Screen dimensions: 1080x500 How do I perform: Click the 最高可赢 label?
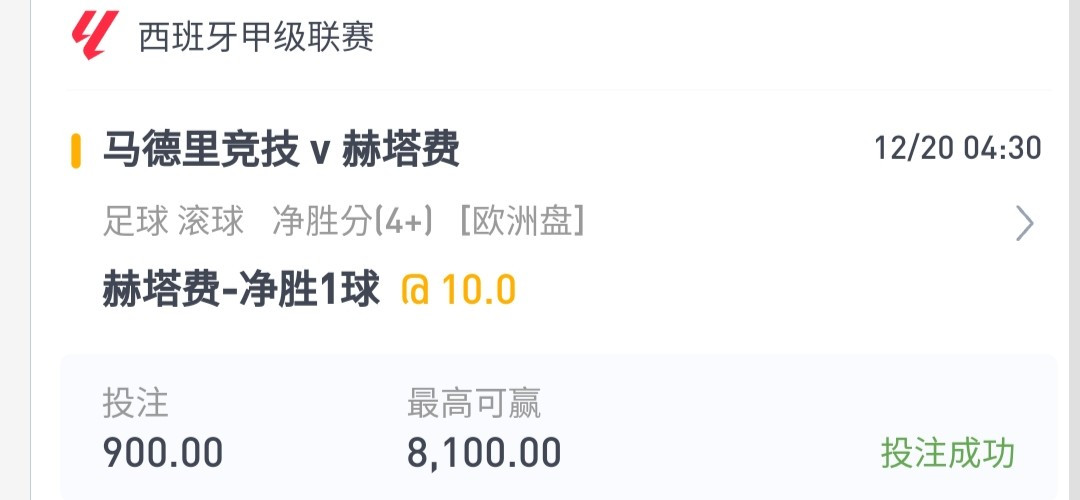[x=474, y=404]
